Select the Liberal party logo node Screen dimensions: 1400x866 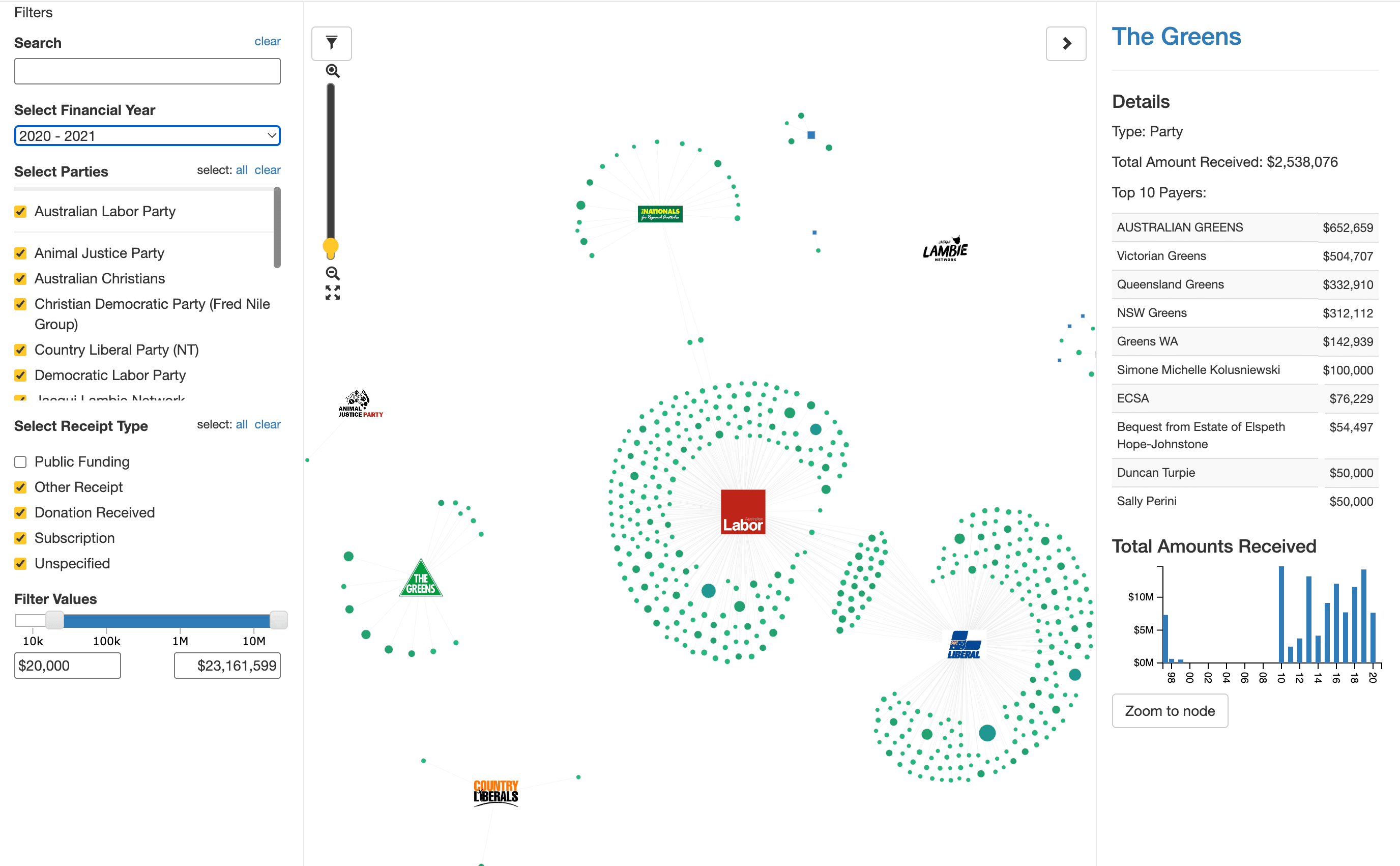coord(964,645)
